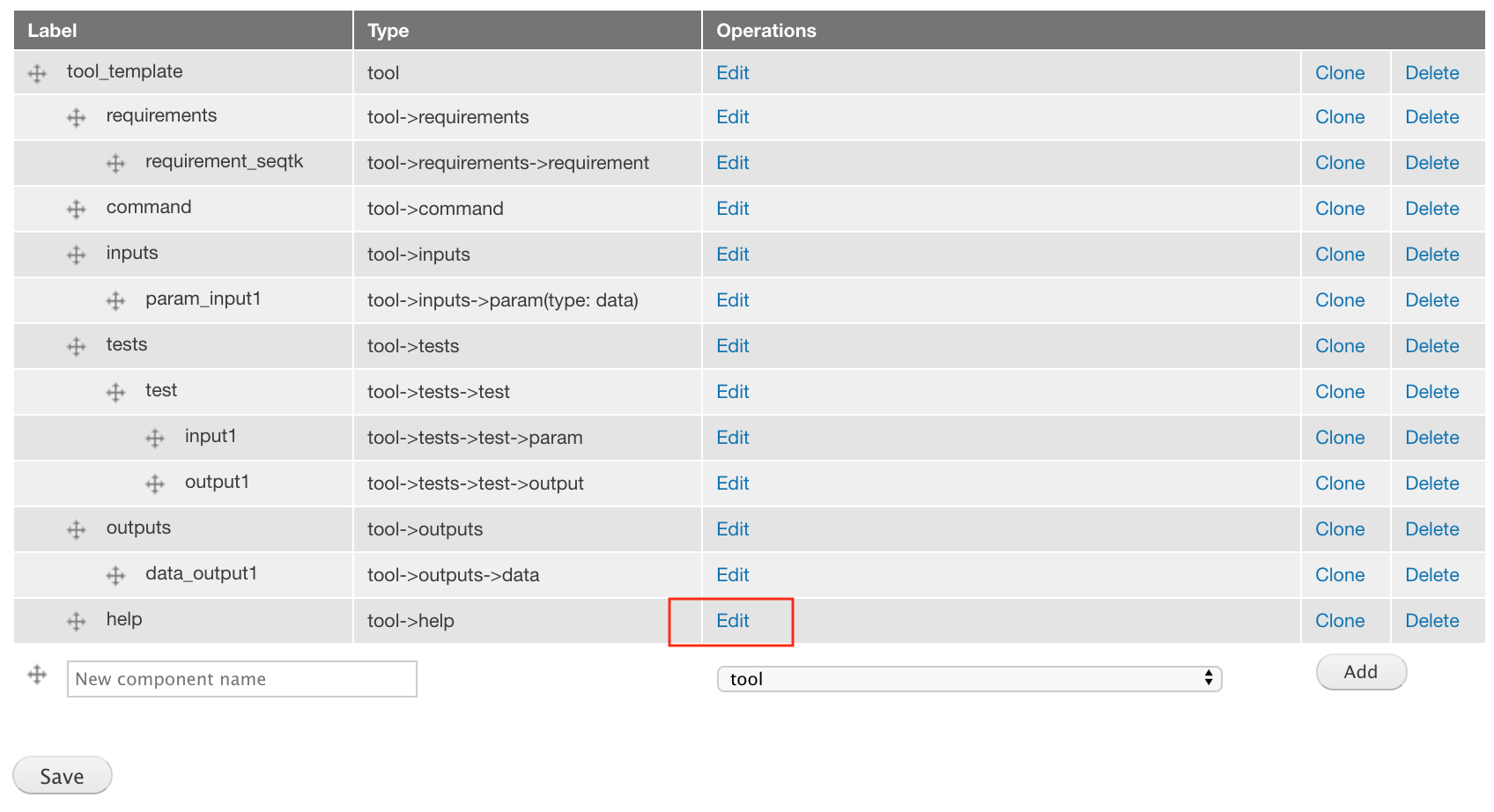
Task: Clone the tool->tests->test component
Action: (1340, 392)
